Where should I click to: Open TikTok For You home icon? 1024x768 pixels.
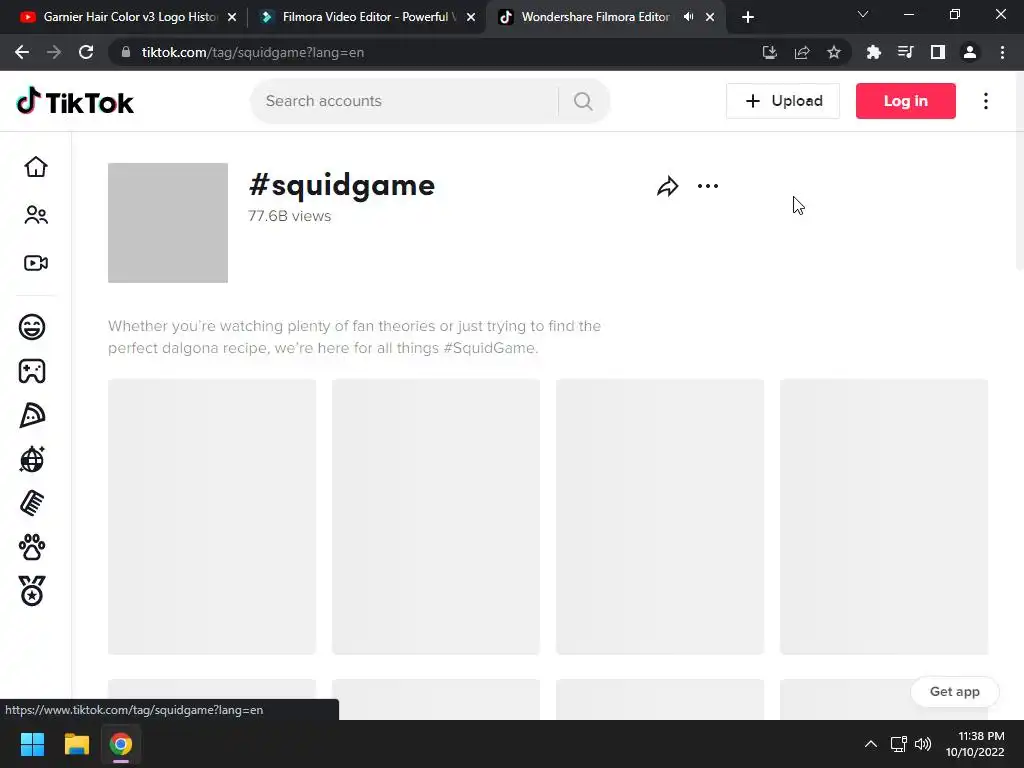point(36,167)
